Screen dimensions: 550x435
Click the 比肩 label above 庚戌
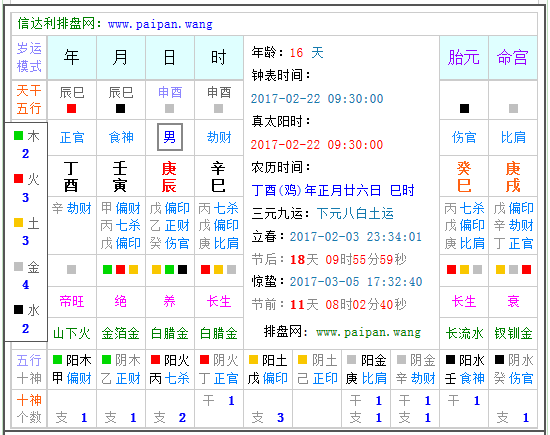513,137
